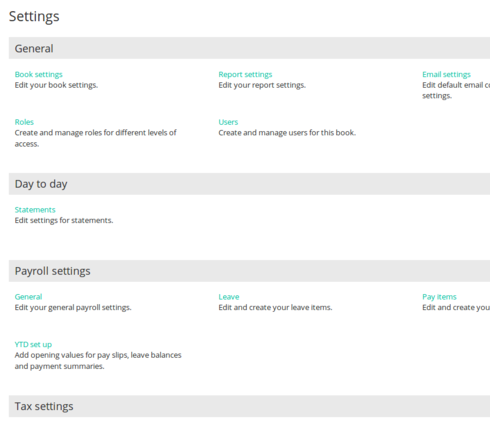Click the Tax settings section header
Screen dimensions: 490x423
(249, 406)
